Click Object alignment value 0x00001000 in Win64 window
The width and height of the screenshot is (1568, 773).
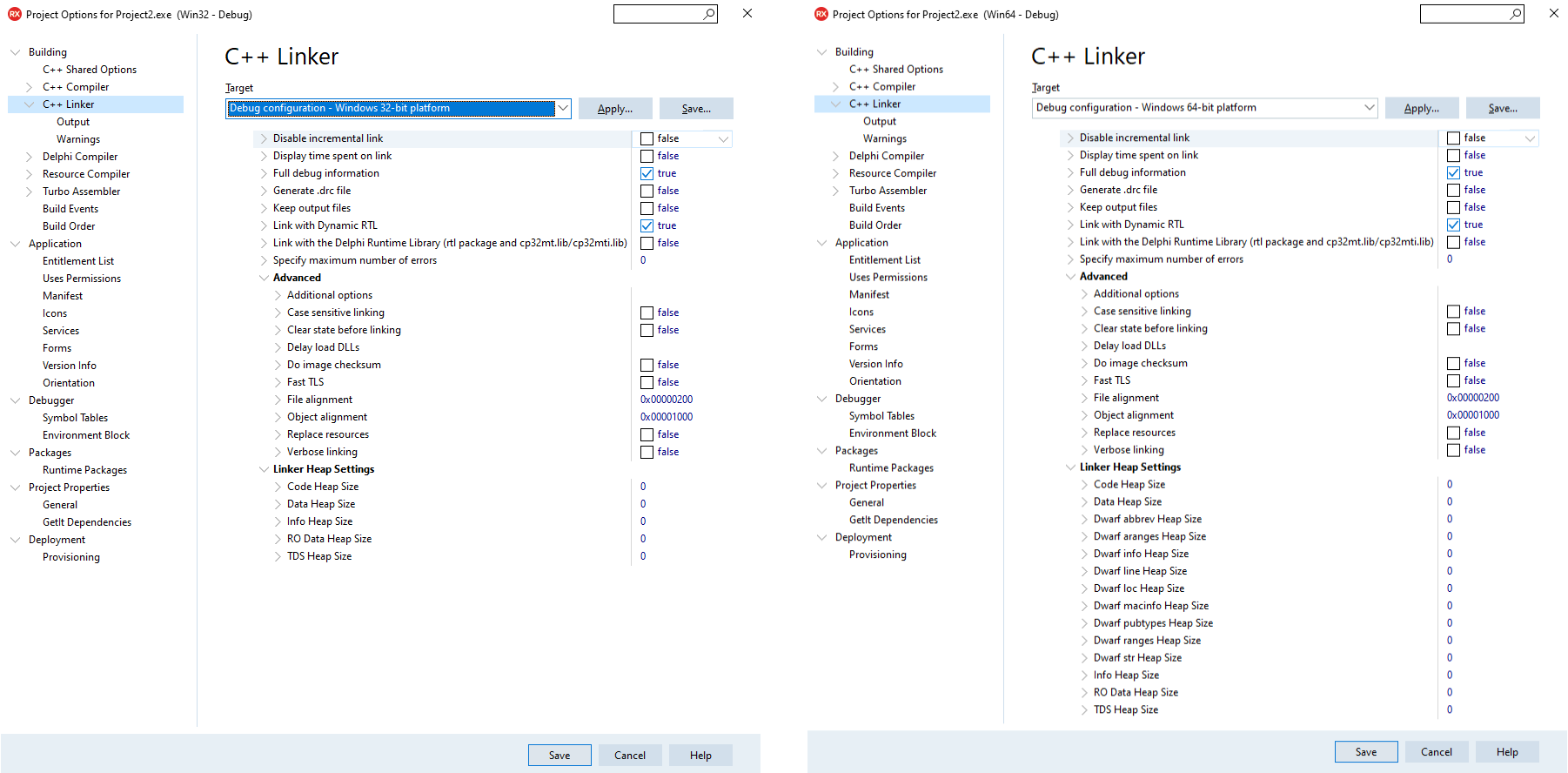tap(1473, 415)
